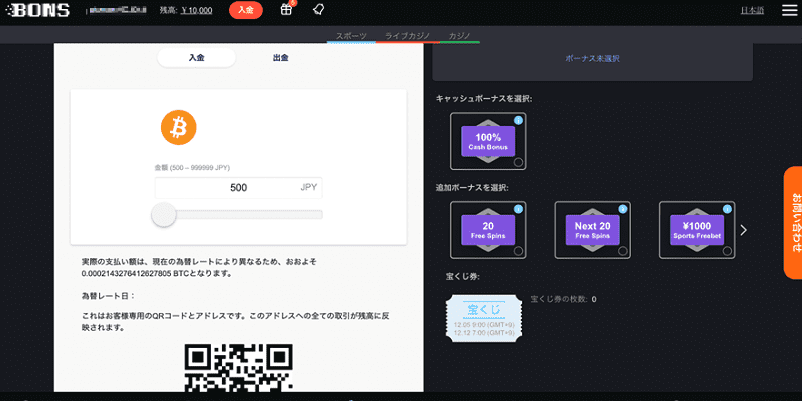Open the hamburger menu icon
Viewport: 802px width, 401px height.
pyautogui.click(x=789, y=10)
